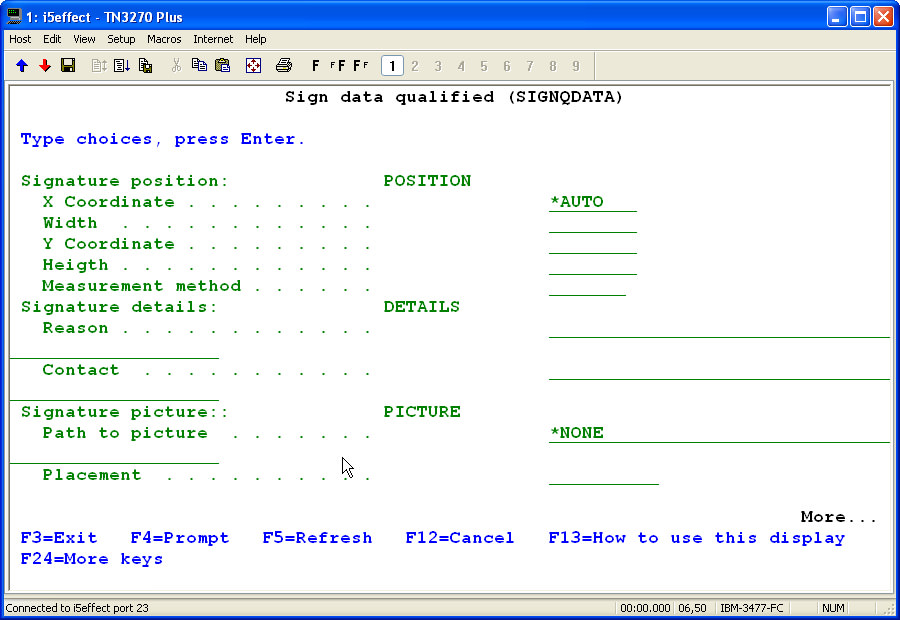Click F3=Exit function key text

pyautogui.click(x=59, y=538)
